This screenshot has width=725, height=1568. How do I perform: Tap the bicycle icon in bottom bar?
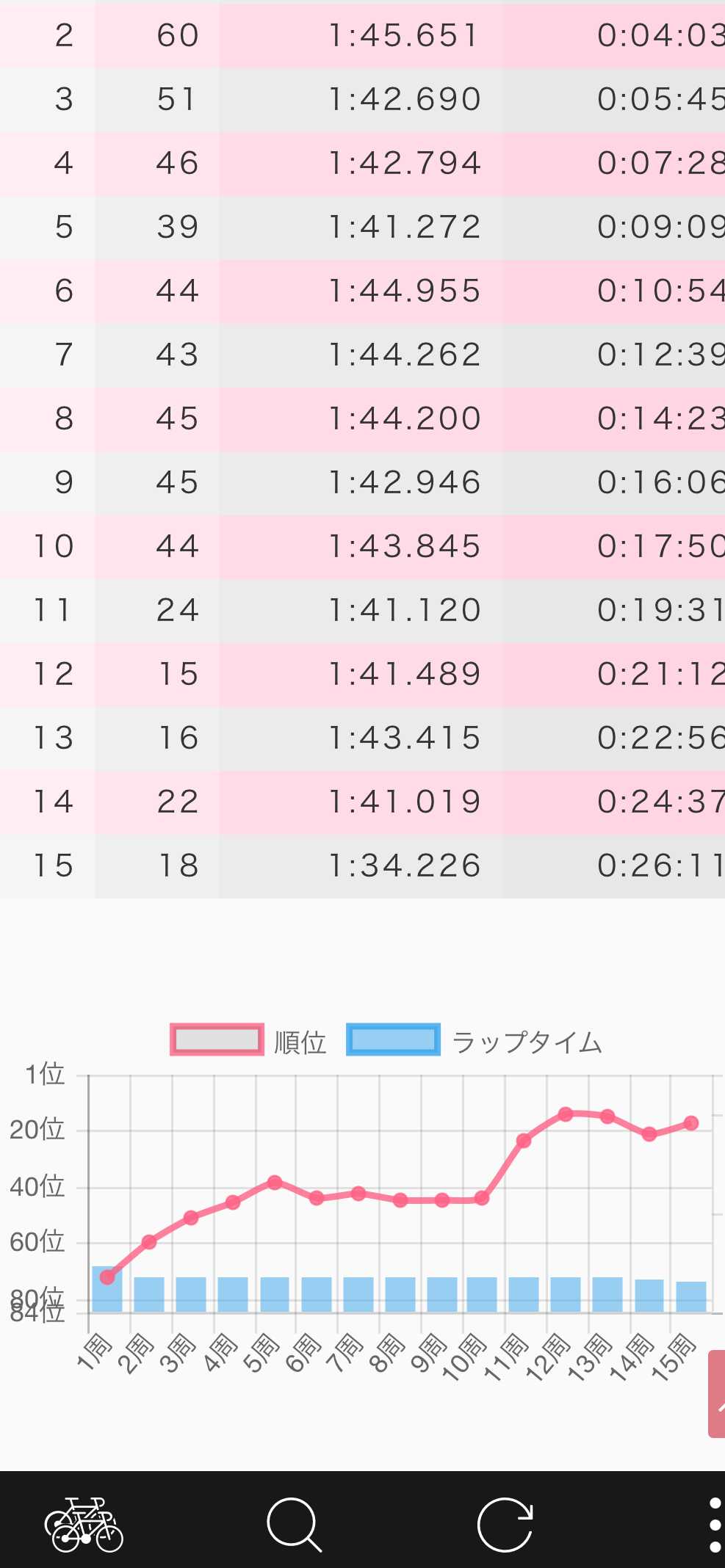coord(84,1525)
